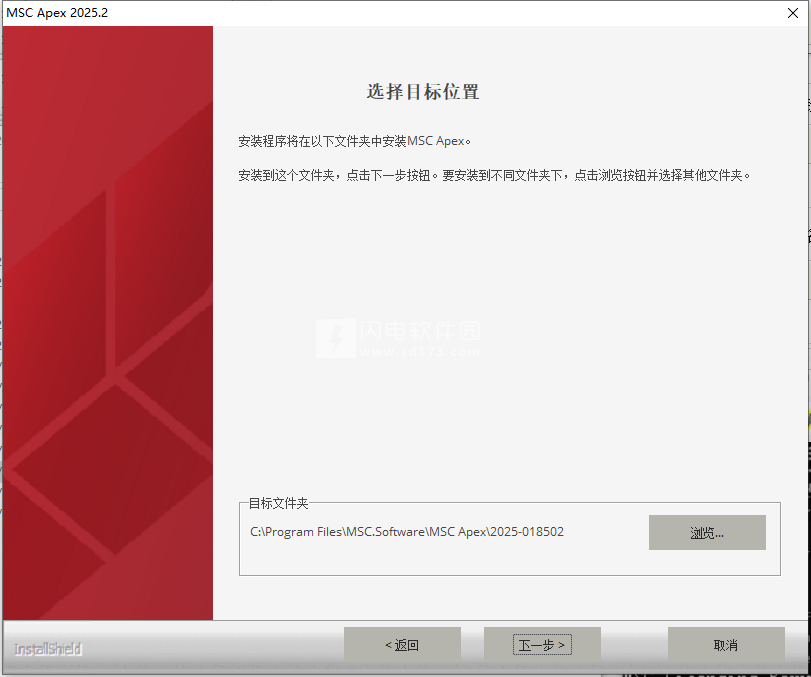Proceed with the 下一步 > button

[x=542, y=645]
